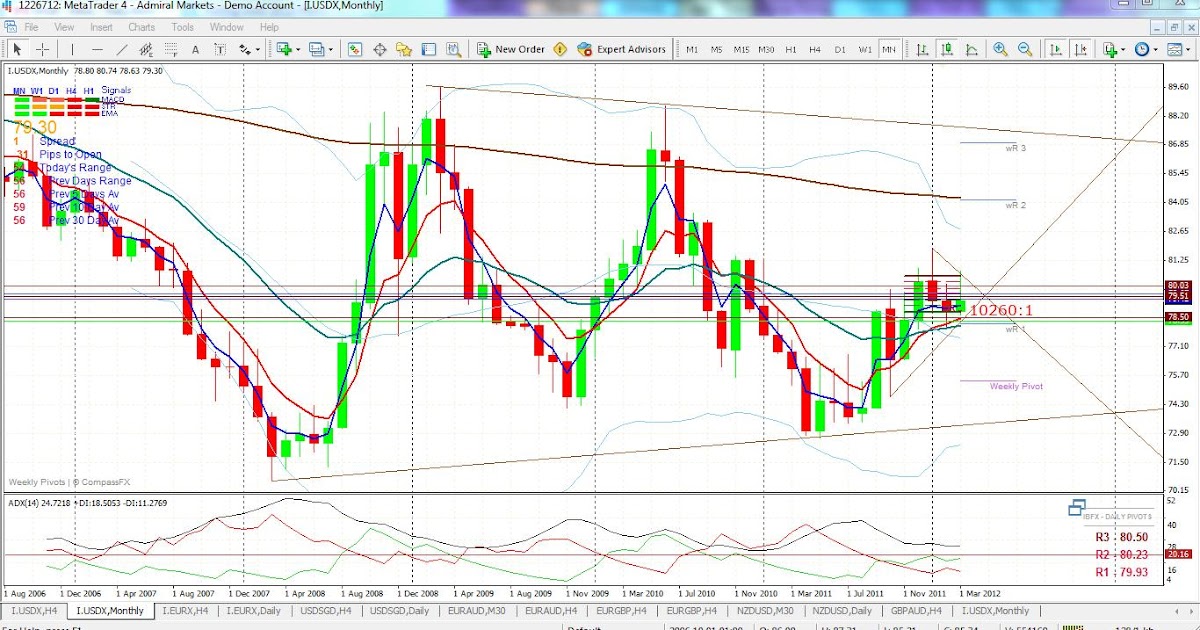Expand the arrows objects dropdown arrow
This screenshot has width=1200, height=630.
tap(258, 49)
